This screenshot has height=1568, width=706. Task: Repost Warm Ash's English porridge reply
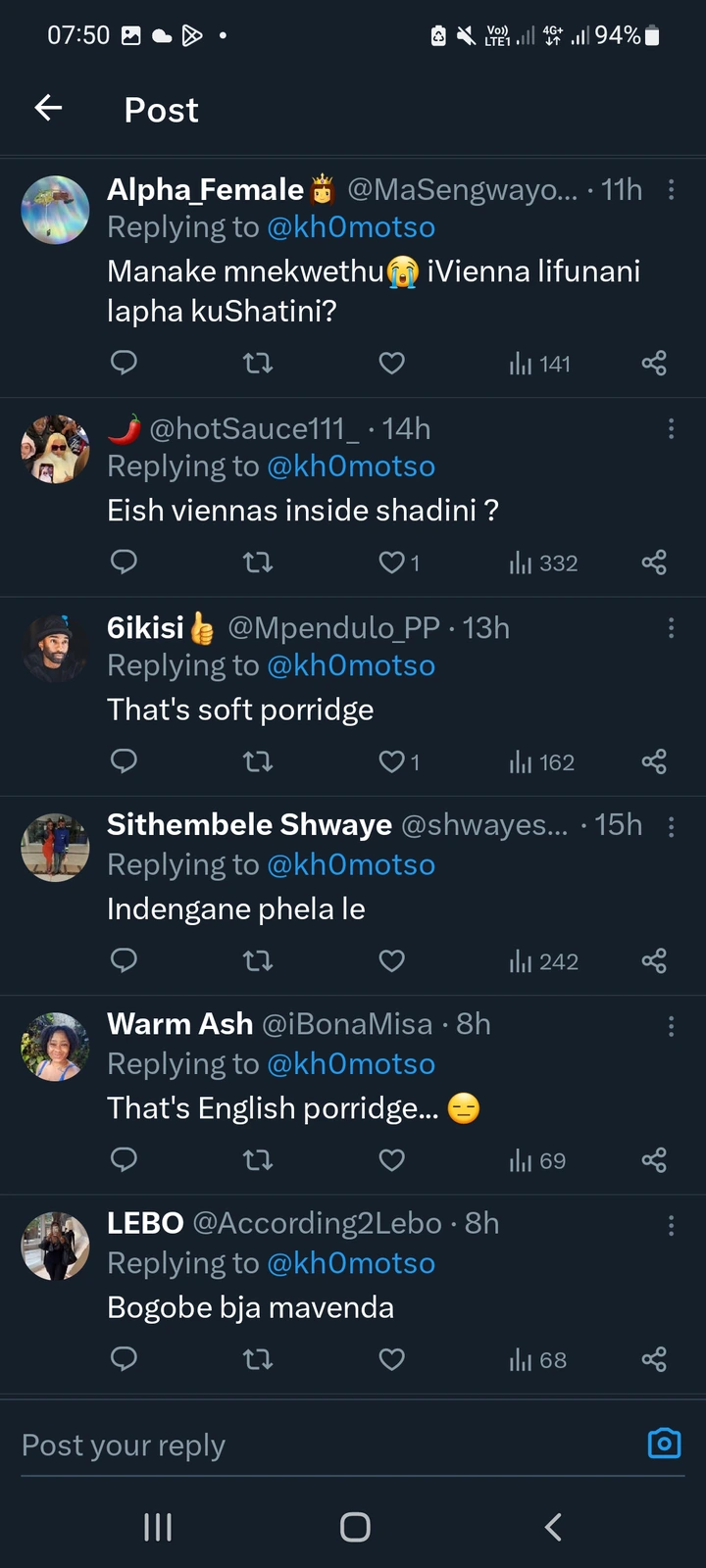pyautogui.click(x=257, y=1160)
